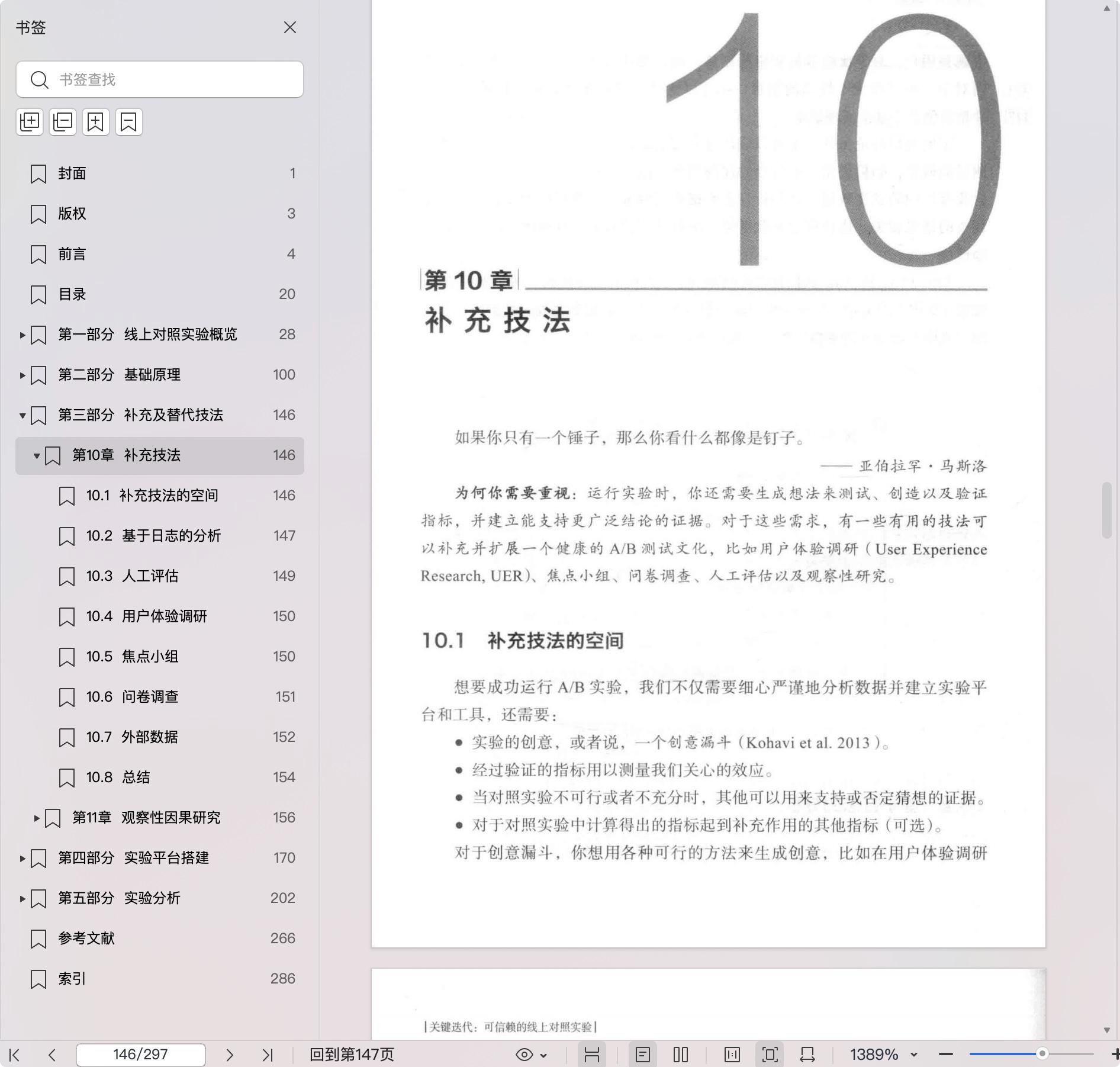The image size is (1120, 1067).
Task: Switch to two-page view
Action: point(681,1055)
